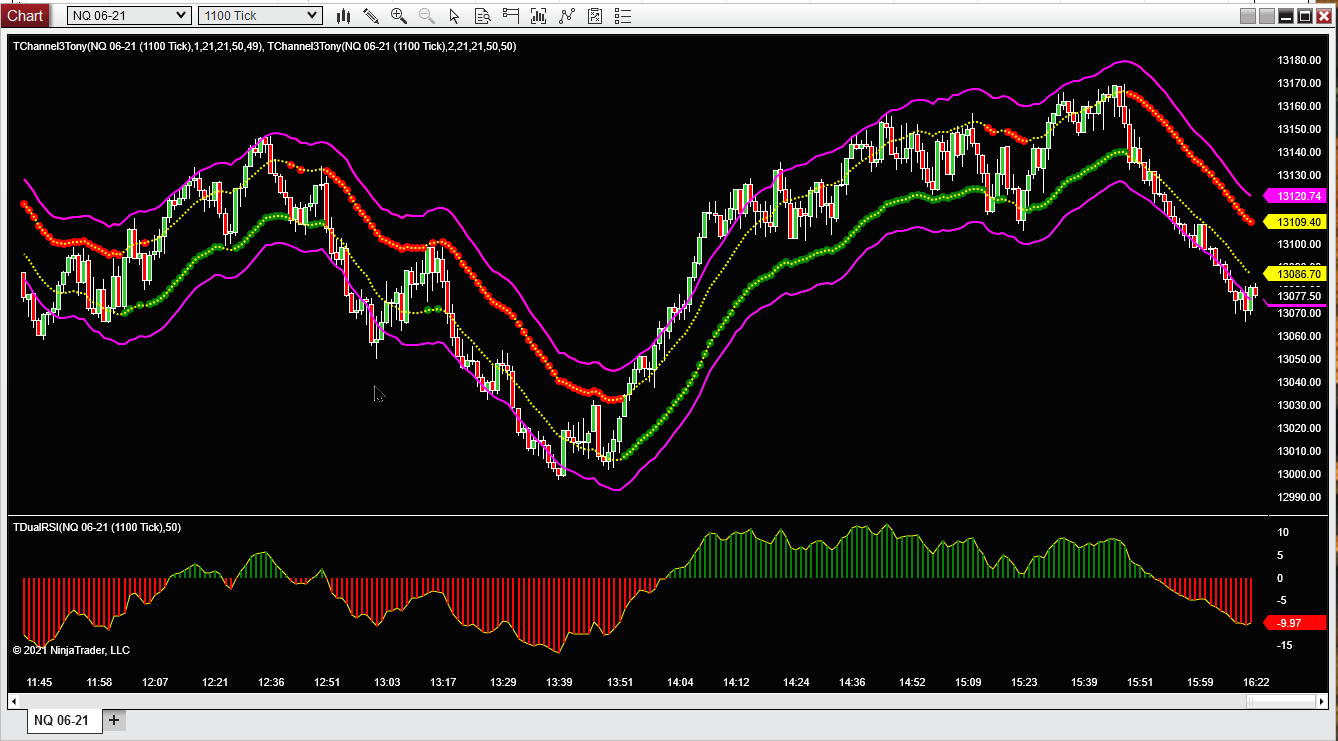Open the Chart Trader icon
The image size is (1338, 741).
coord(511,15)
